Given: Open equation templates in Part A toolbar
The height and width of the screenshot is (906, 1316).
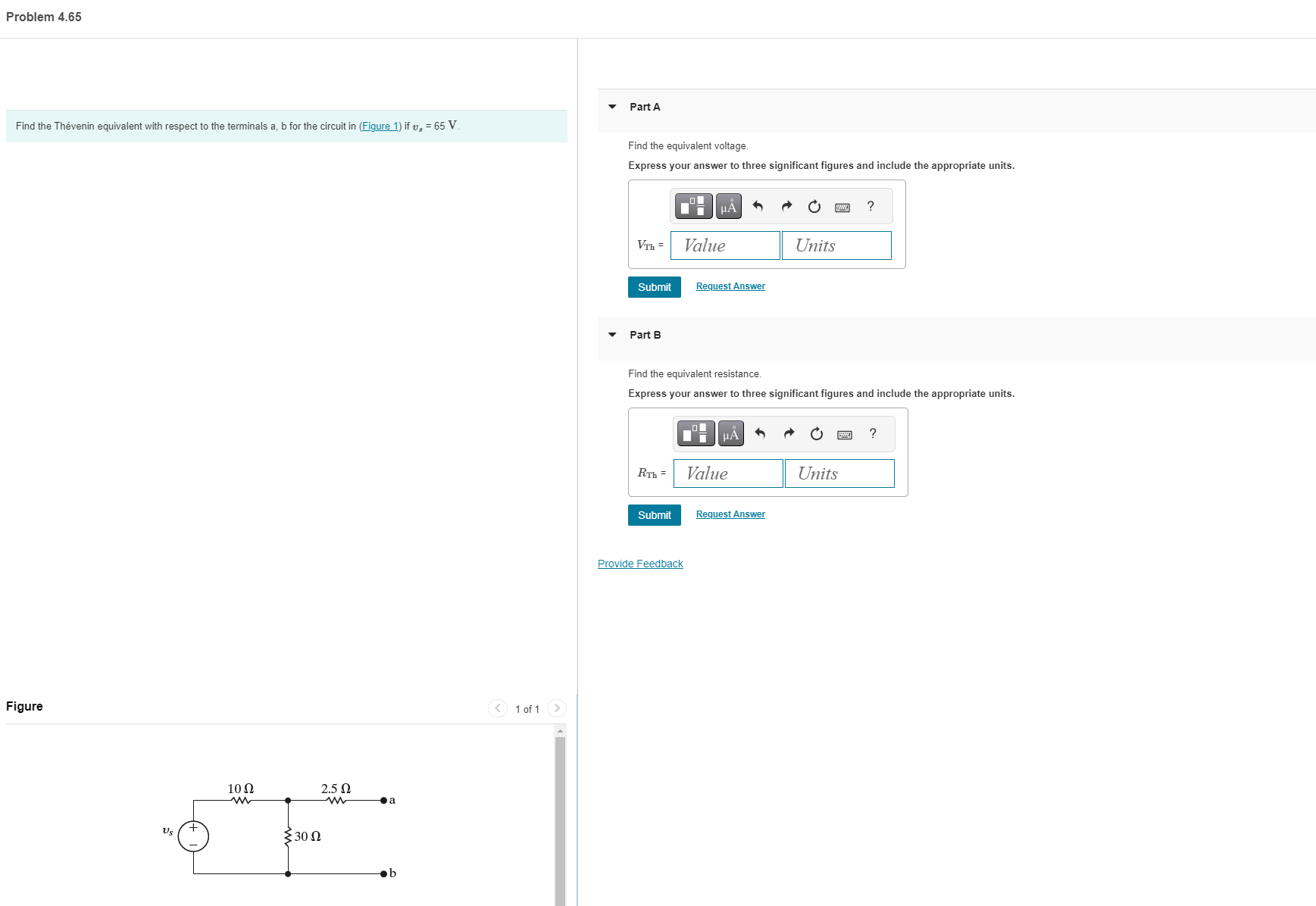Looking at the screenshot, I should pos(693,206).
